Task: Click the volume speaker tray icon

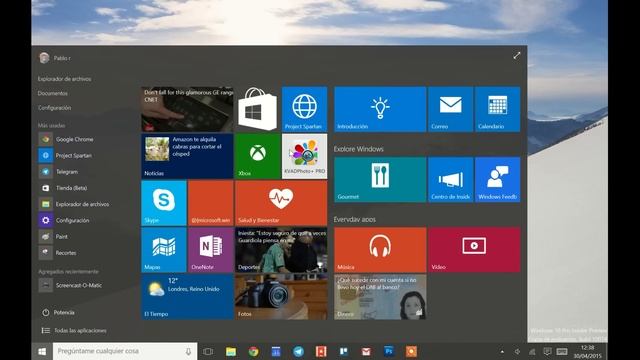Action: tap(517, 351)
